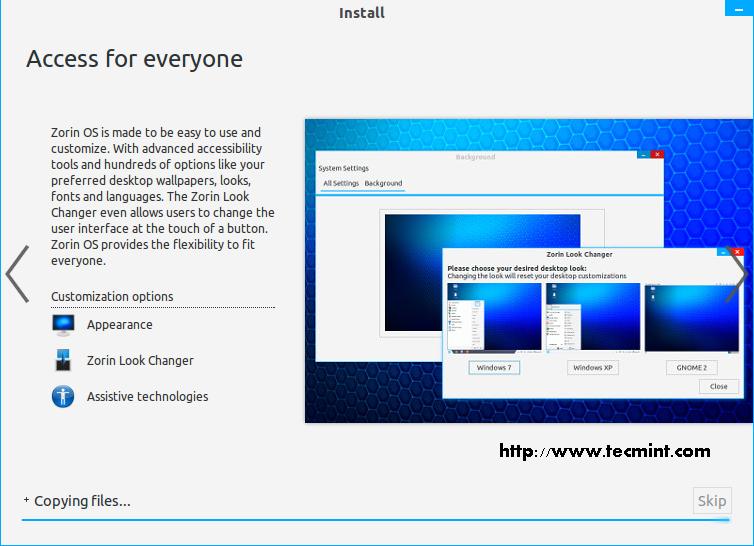This screenshot has height=546, width=754.
Task: Minimize the Install window
Action: [x=739, y=8]
